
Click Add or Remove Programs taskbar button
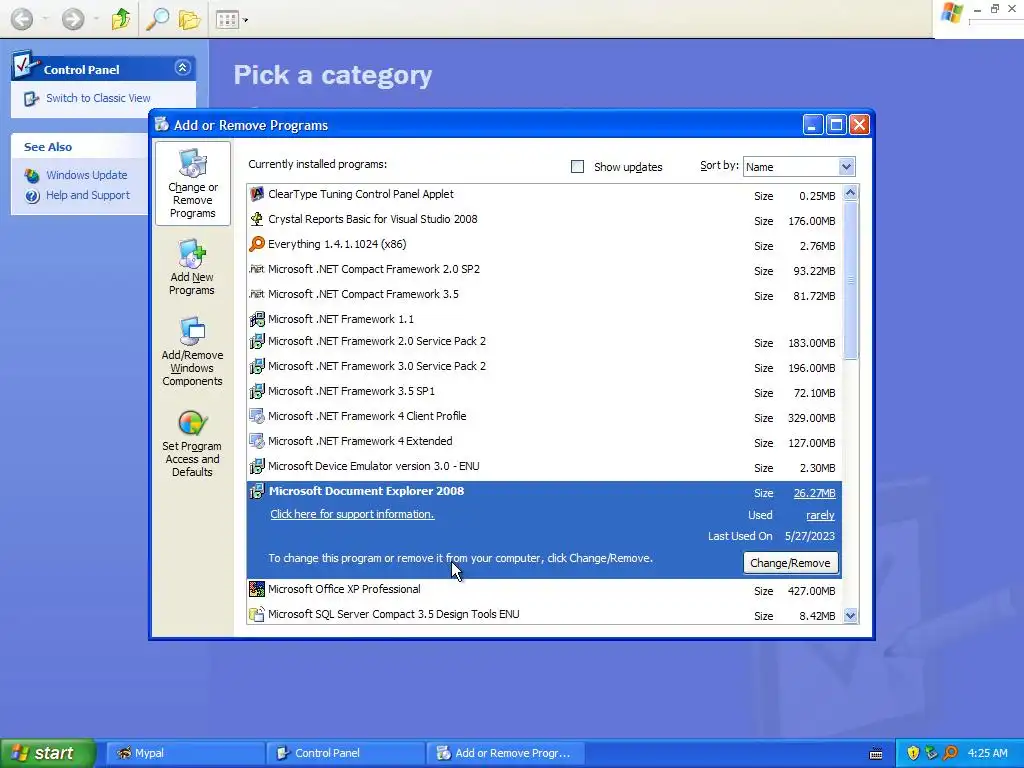505,753
